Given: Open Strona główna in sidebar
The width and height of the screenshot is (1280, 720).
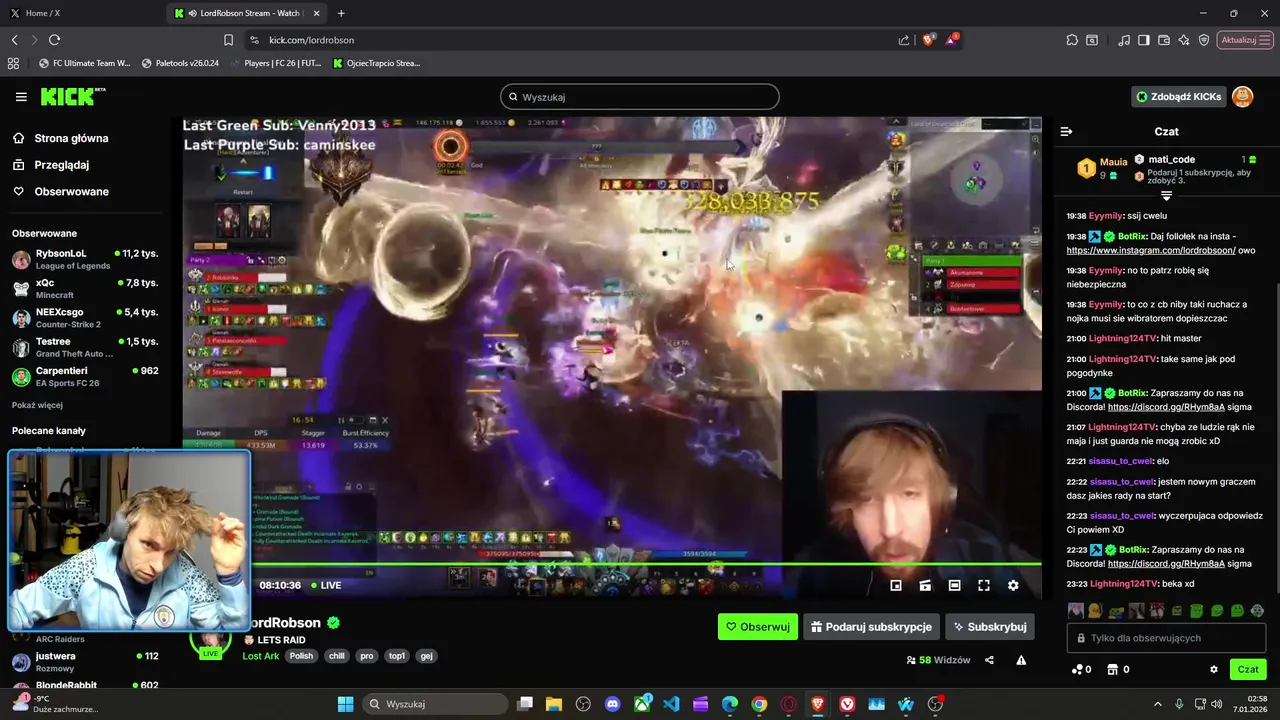Looking at the screenshot, I should pos(61,138).
